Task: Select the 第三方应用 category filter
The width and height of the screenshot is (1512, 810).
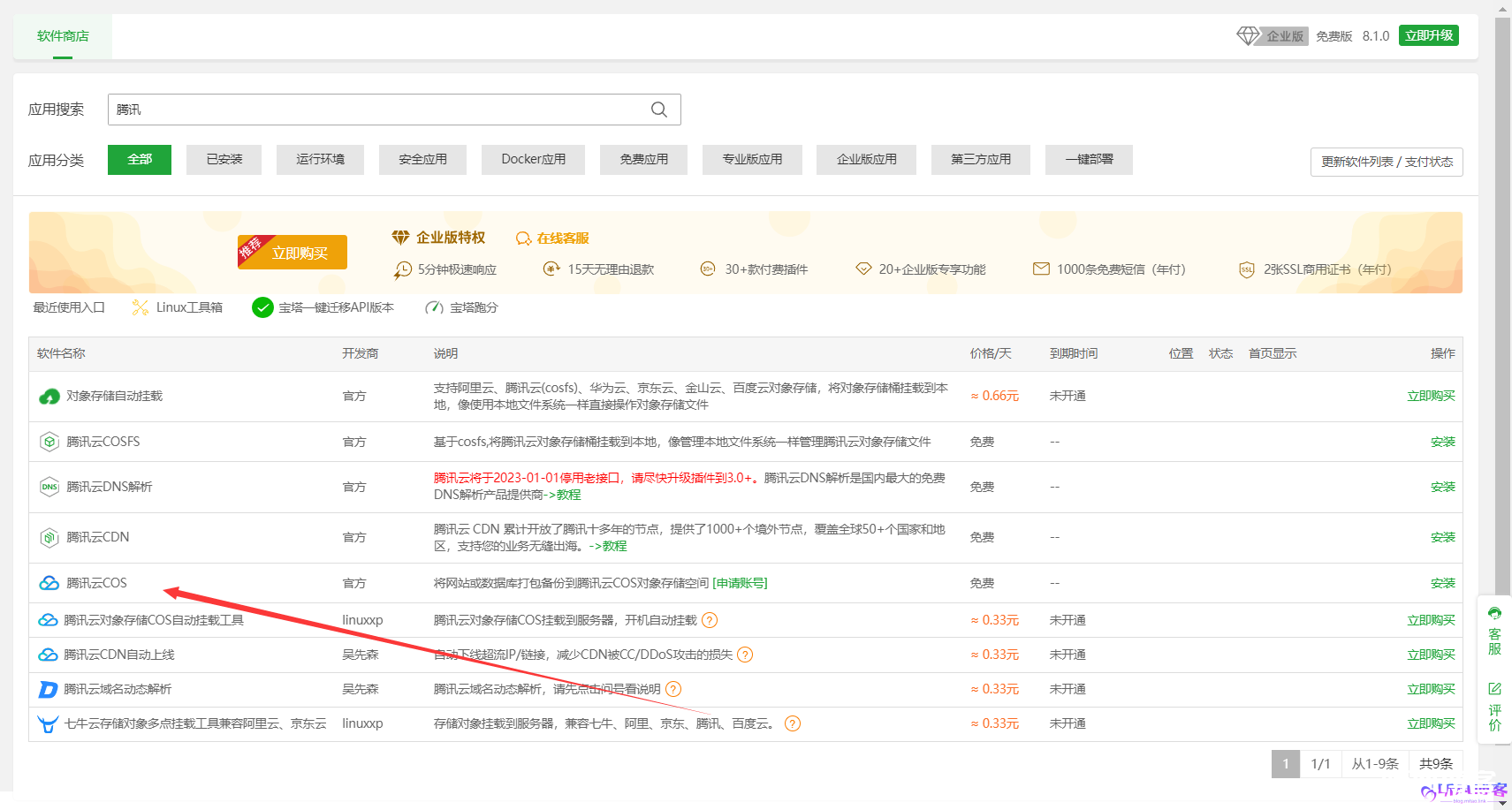Action: coord(980,160)
